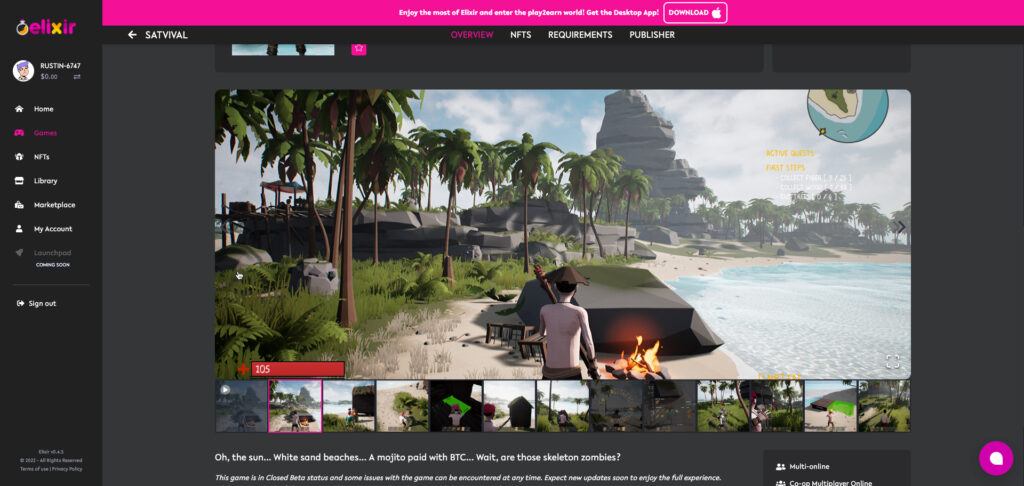
Task: Click the Download desktop app button
Action: [695, 12]
